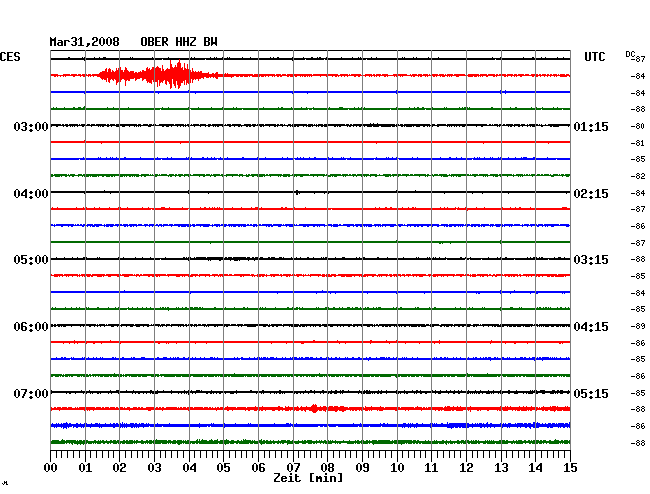Screen dimensions: 650x494
Task: Click the 02:15 UTC time label
Action: point(591,194)
